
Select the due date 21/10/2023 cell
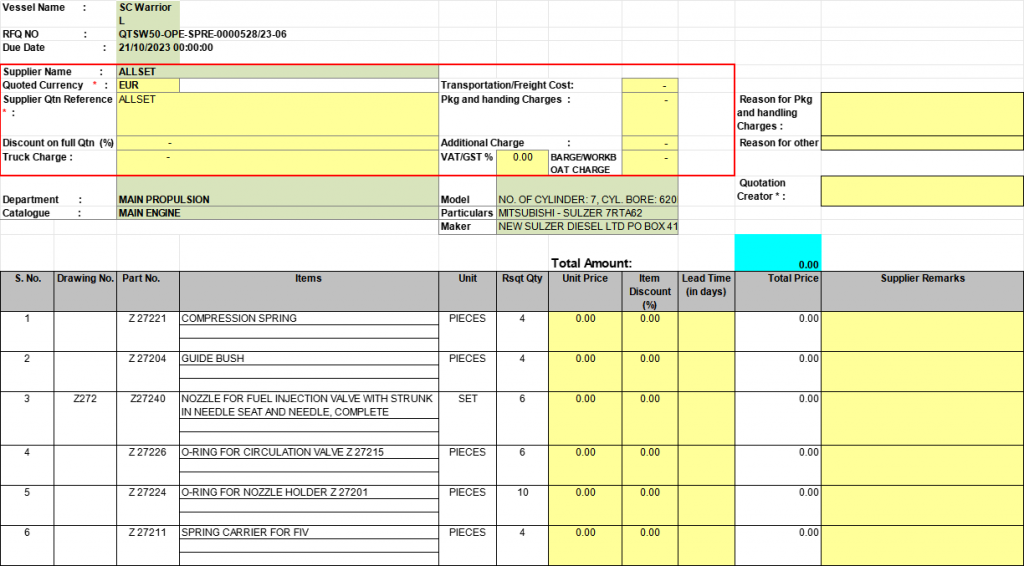166,48
